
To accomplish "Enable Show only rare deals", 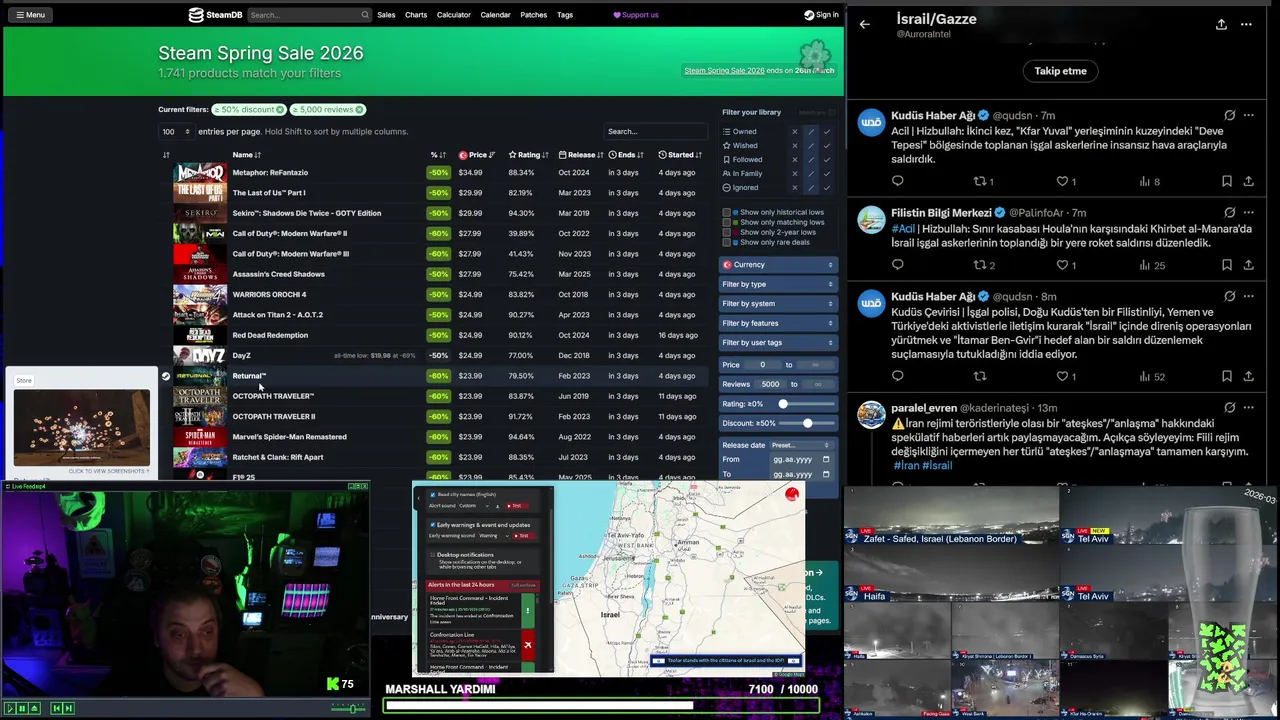I will pos(727,242).
